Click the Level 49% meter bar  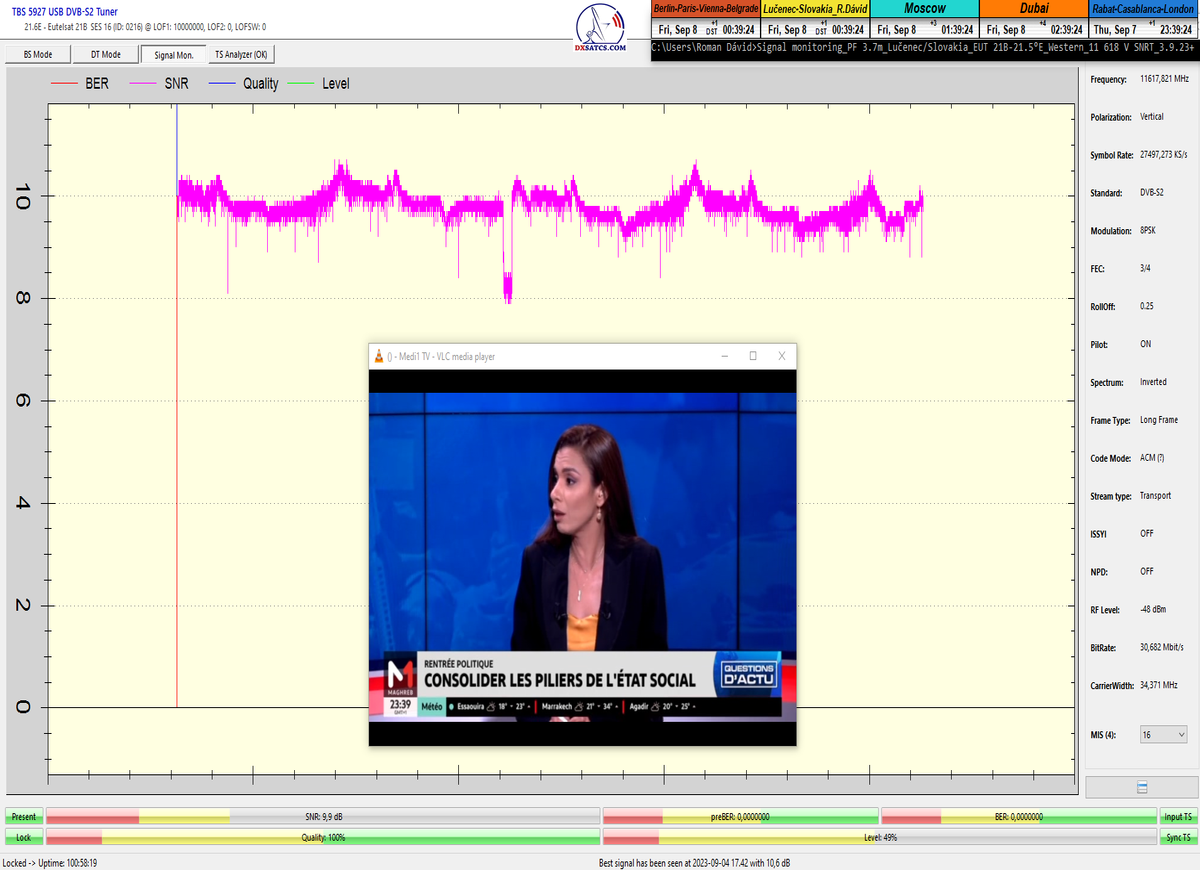(880, 837)
